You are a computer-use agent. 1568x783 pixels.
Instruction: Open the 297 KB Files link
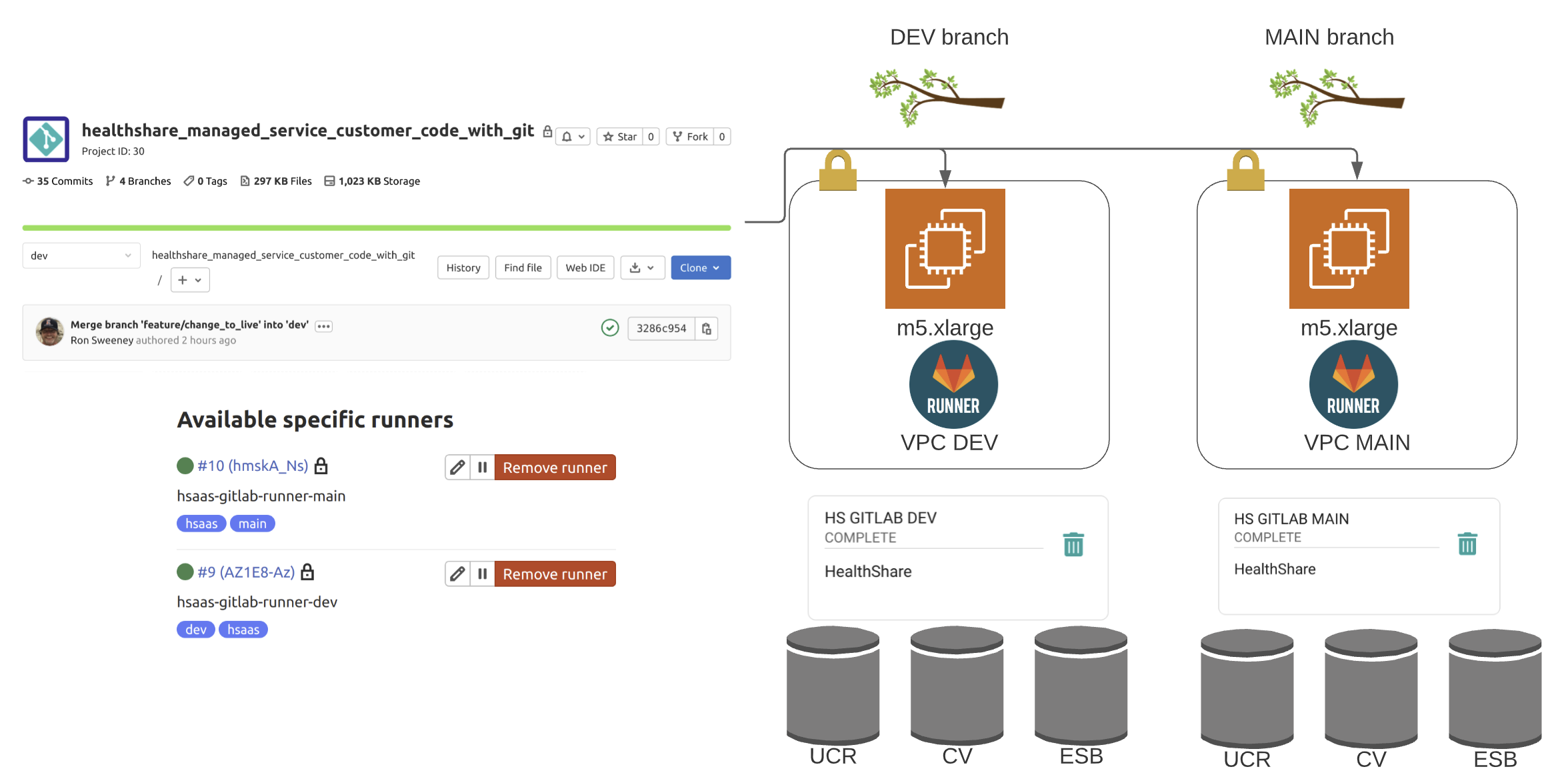coord(276,181)
